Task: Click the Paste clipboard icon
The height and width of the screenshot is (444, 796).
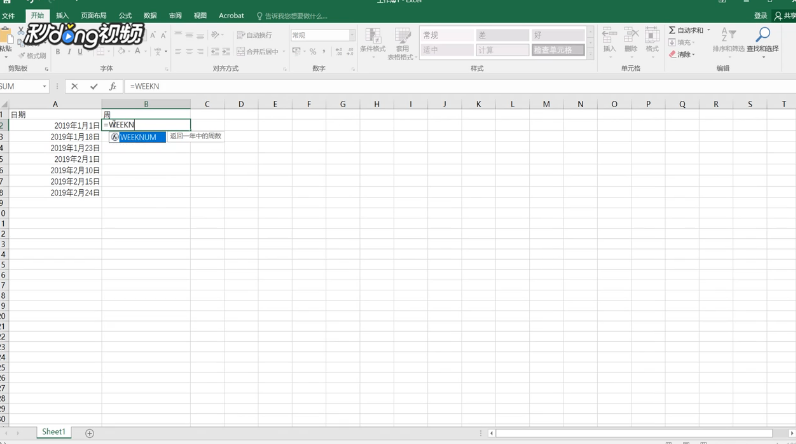Action: point(5,36)
